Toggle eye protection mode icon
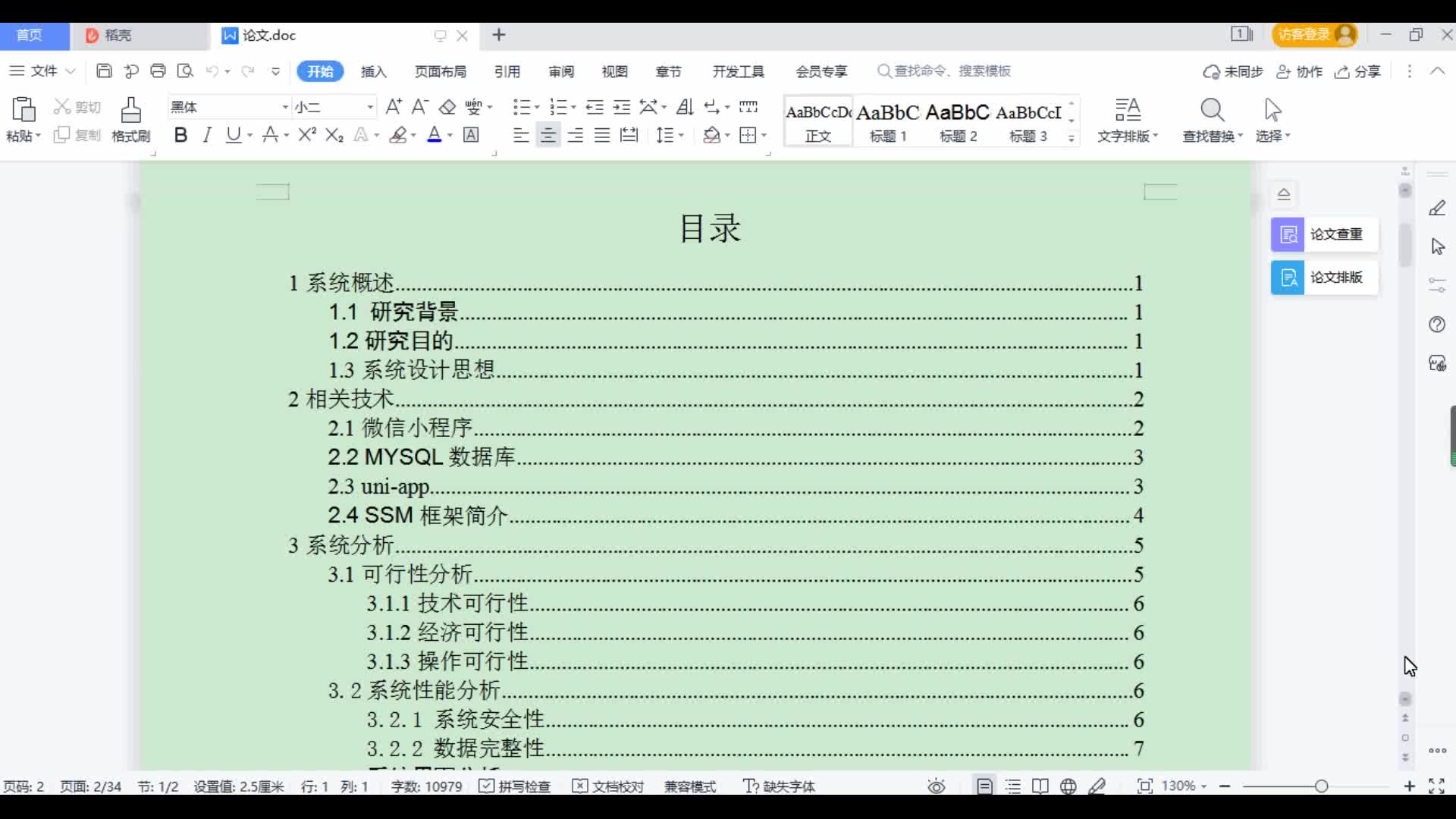The width and height of the screenshot is (1456, 819). (937, 786)
